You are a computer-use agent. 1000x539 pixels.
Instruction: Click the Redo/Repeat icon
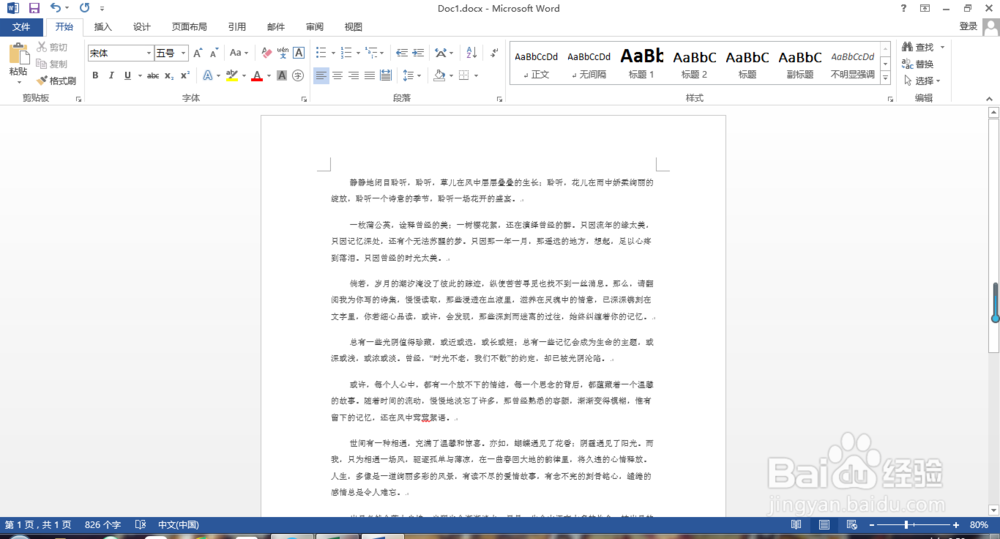(84, 8)
